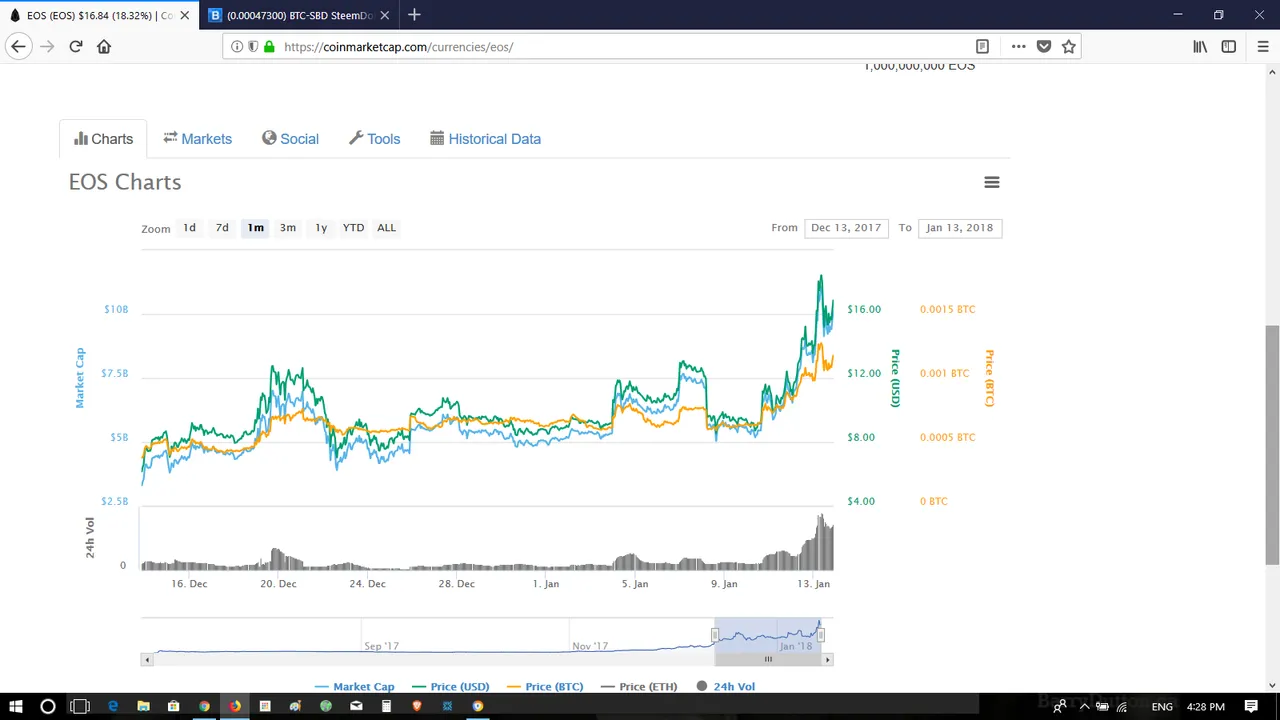Edit the From date field
The width and height of the screenshot is (1280, 720).
(846, 228)
